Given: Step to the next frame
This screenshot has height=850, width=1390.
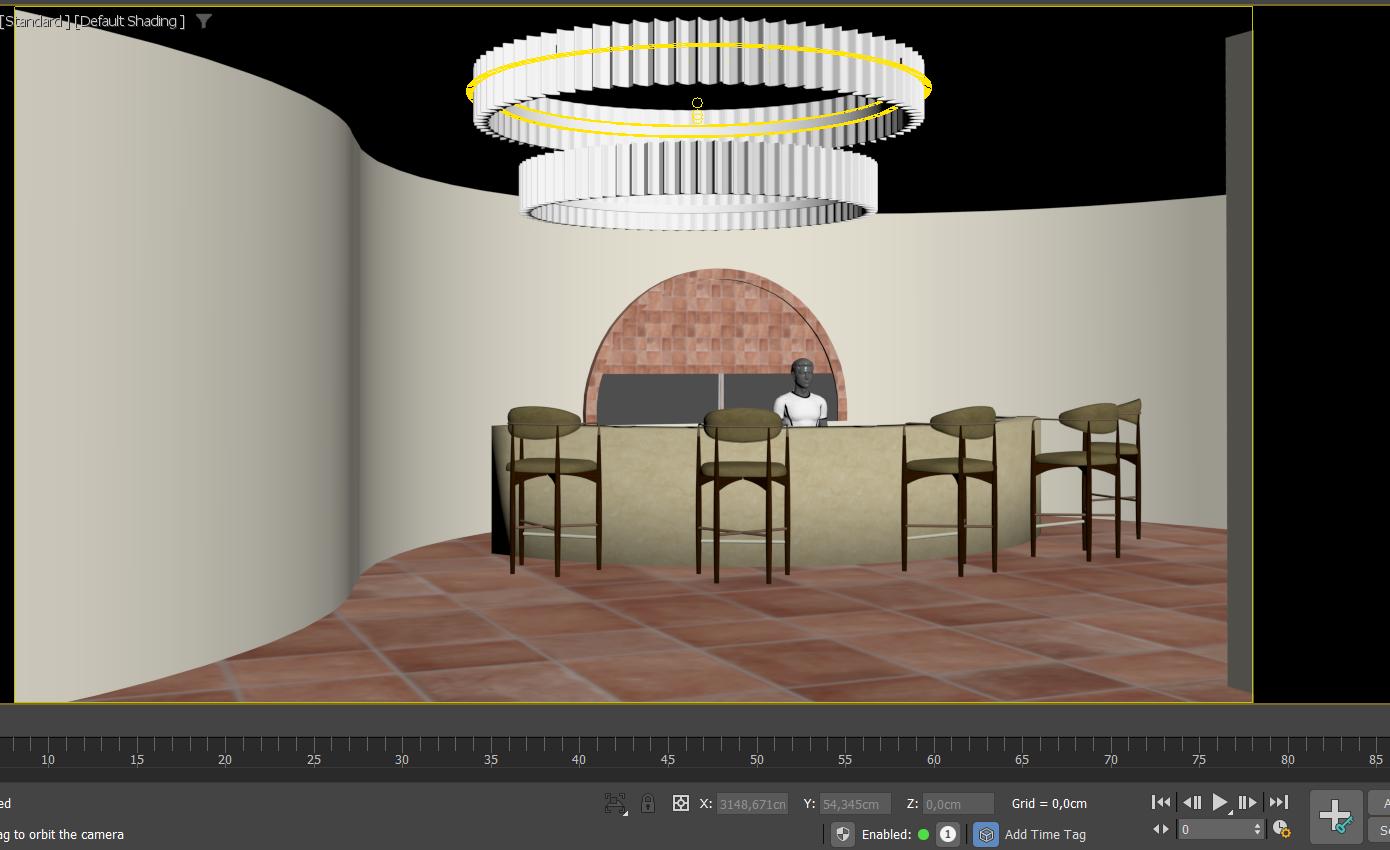Looking at the screenshot, I should [1248, 802].
